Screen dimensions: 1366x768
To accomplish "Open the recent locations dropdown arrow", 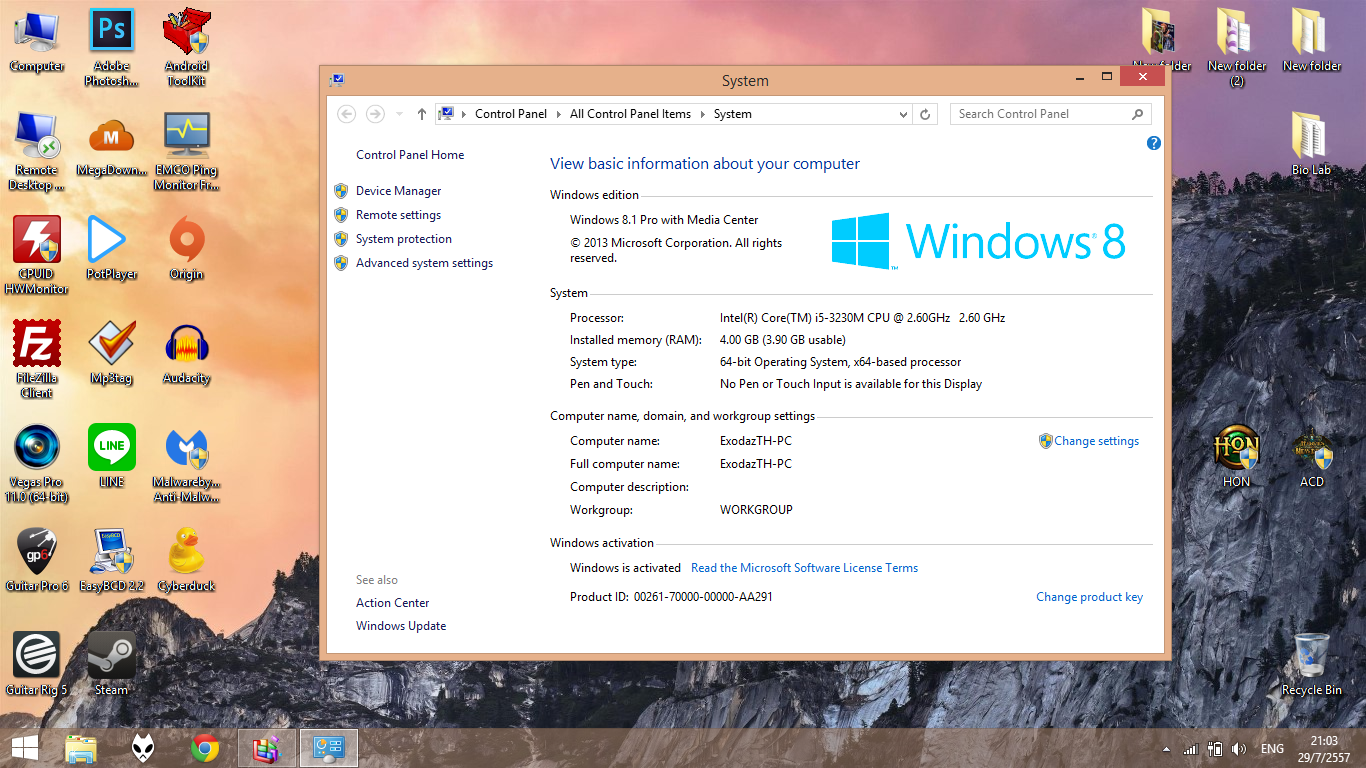I will click(399, 114).
